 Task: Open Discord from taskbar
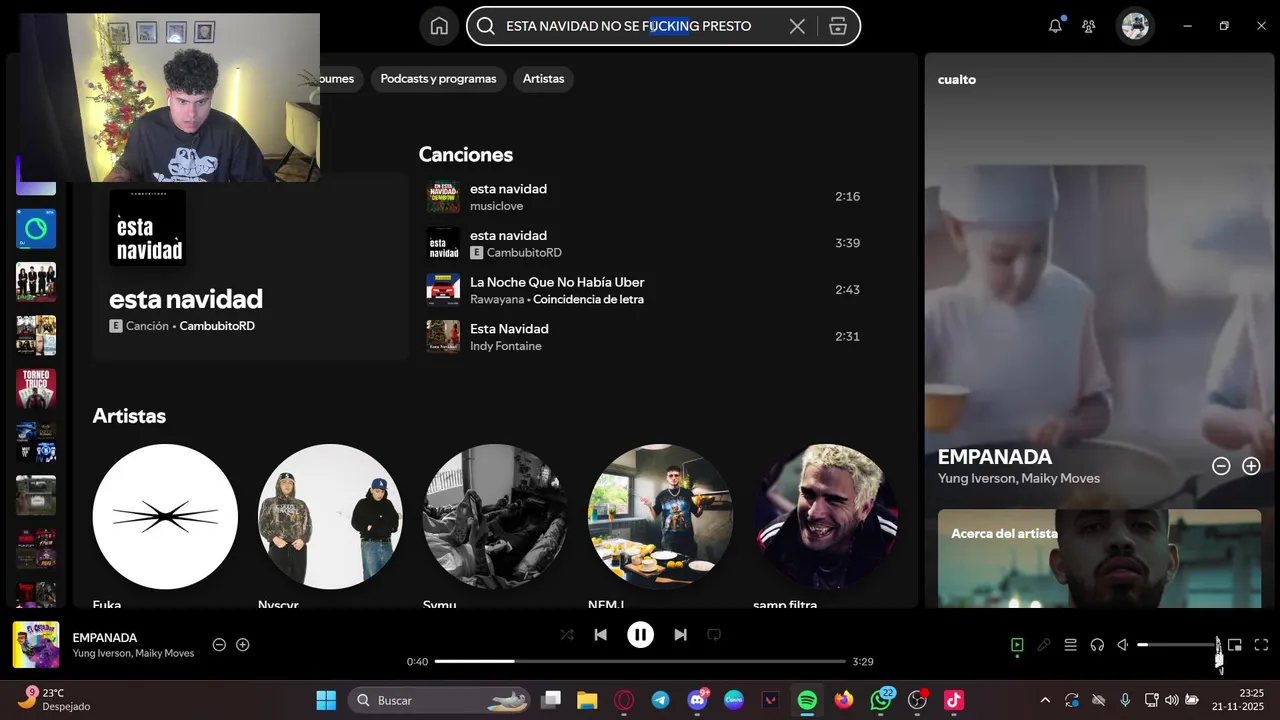click(x=698, y=700)
